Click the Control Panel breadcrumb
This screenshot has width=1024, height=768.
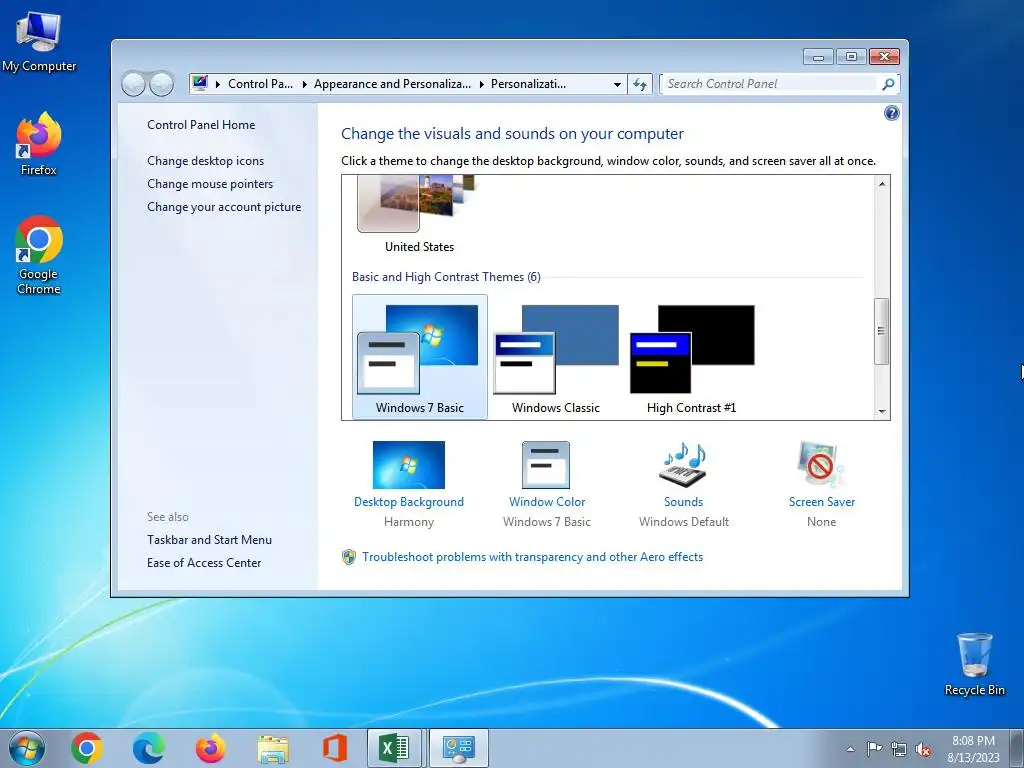click(261, 84)
